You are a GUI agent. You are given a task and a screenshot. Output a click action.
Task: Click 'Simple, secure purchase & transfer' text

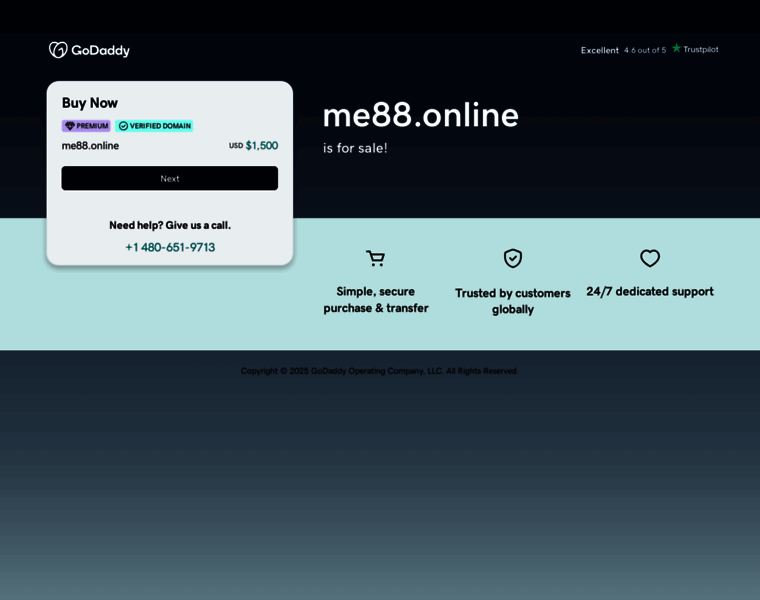pos(376,300)
